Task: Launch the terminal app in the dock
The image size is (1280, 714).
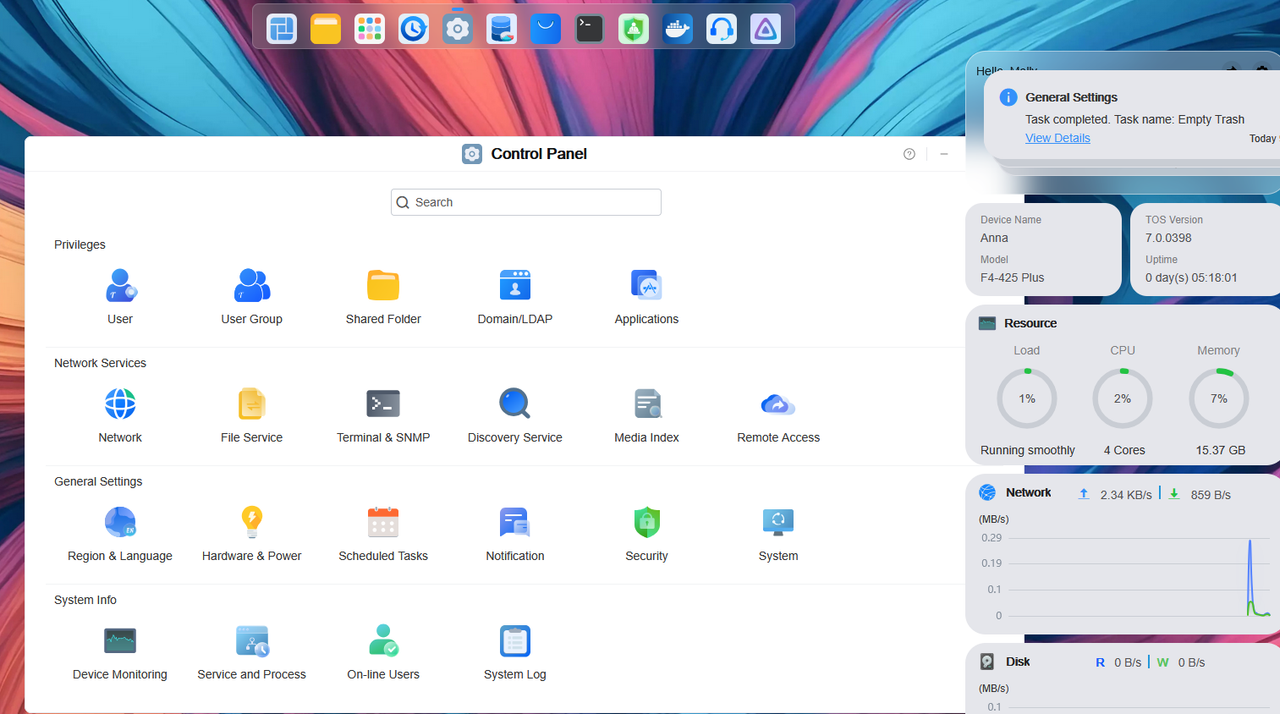Action: pyautogui.click(x=590, y=29)
